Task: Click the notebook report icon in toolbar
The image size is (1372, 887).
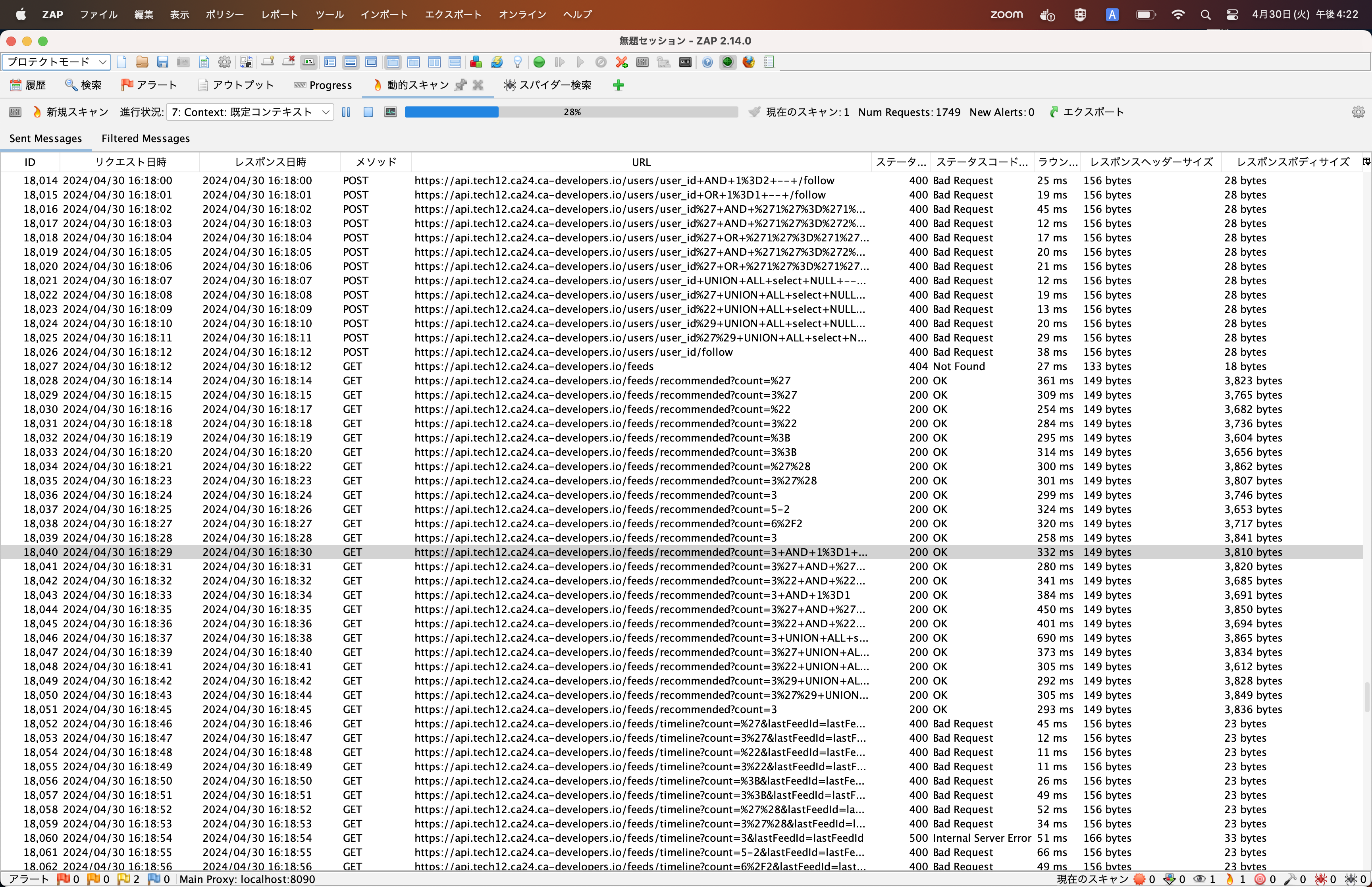Action: coord(769,62)
